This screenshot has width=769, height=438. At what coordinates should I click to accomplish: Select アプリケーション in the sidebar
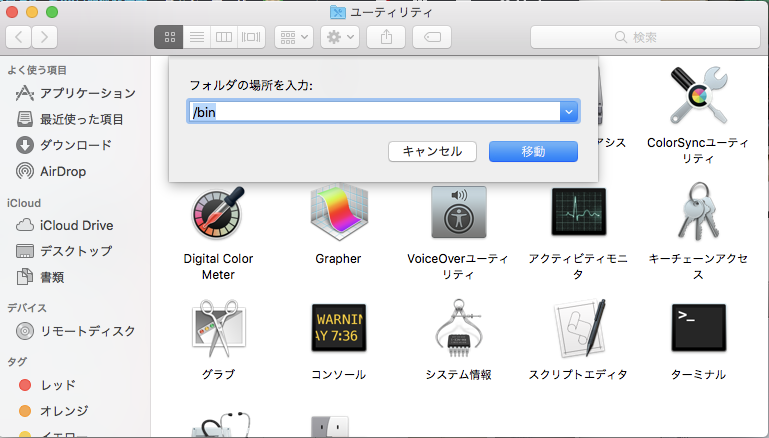point(76,93)
